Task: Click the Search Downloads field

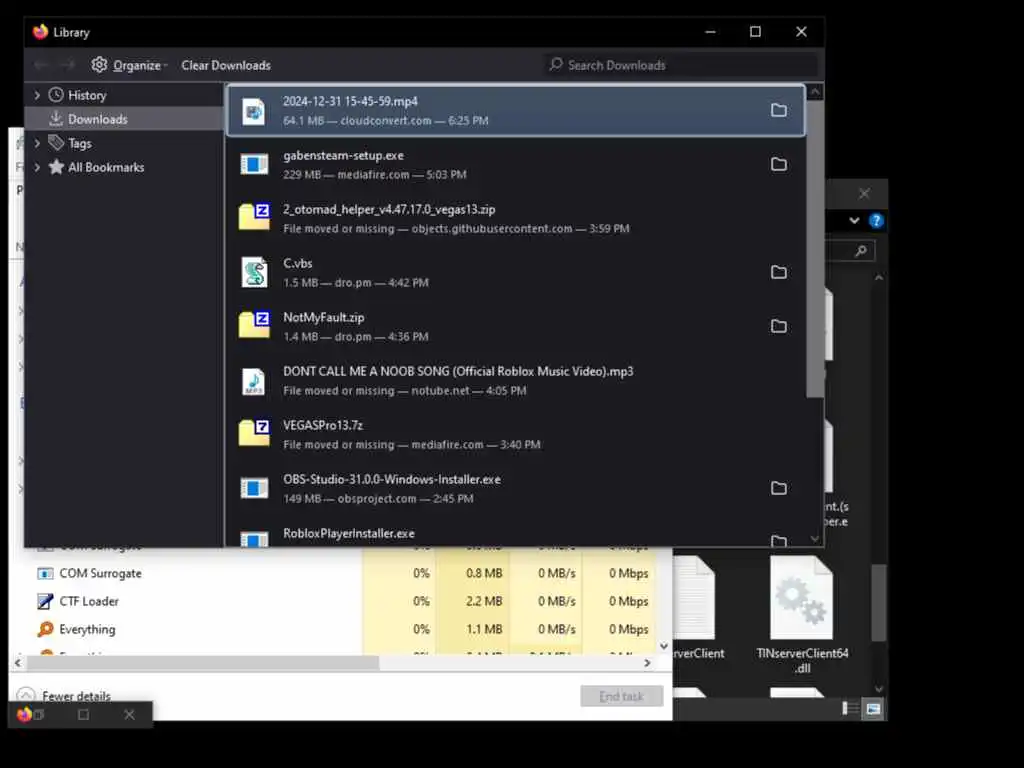Action: pos(681,65)
